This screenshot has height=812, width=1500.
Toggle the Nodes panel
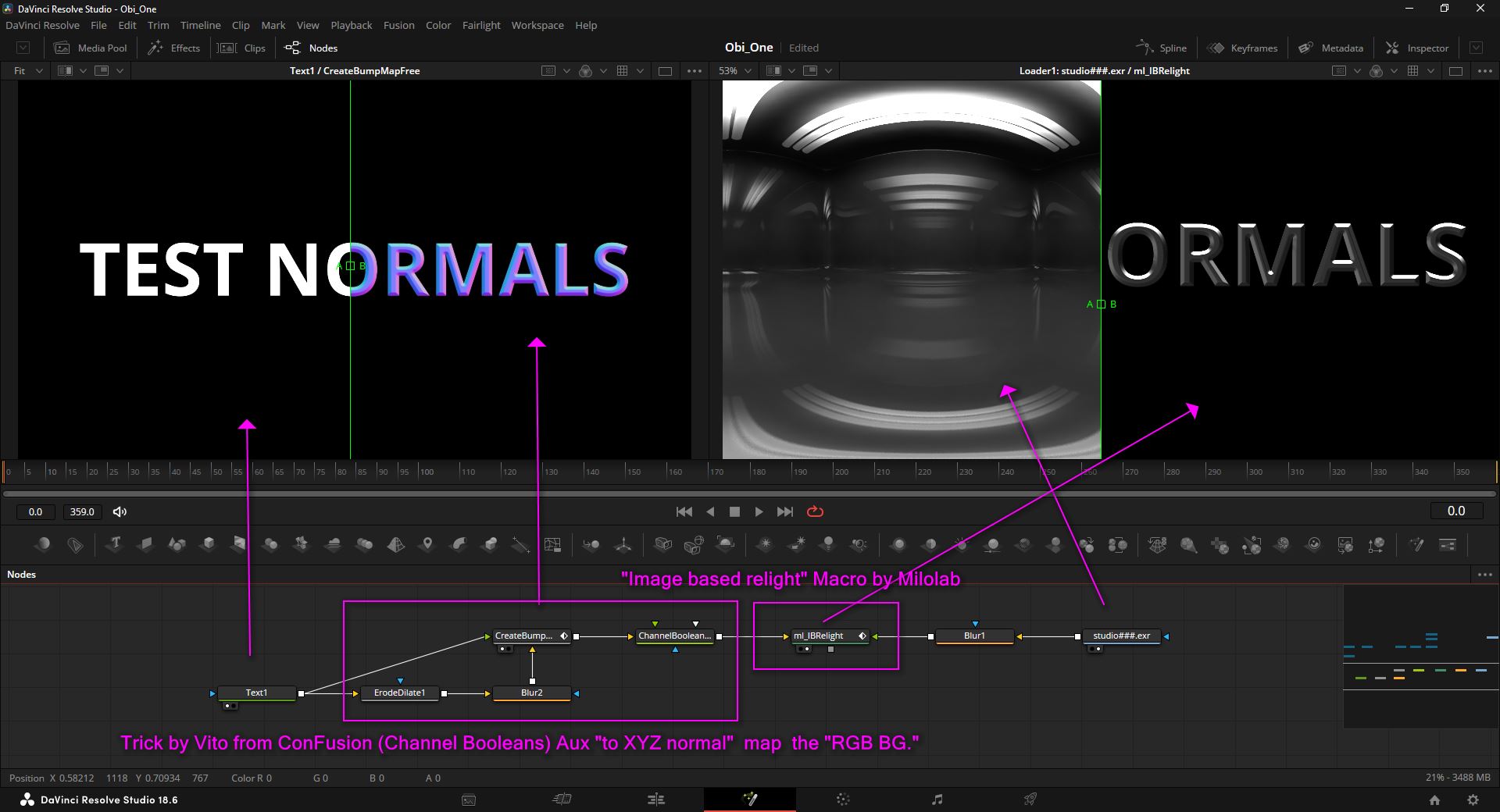pyautogui.click(x=311, y=48)
